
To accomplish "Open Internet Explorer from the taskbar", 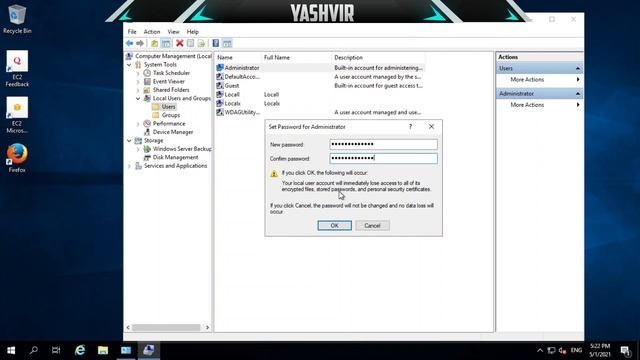I will (x=80, y=350).
